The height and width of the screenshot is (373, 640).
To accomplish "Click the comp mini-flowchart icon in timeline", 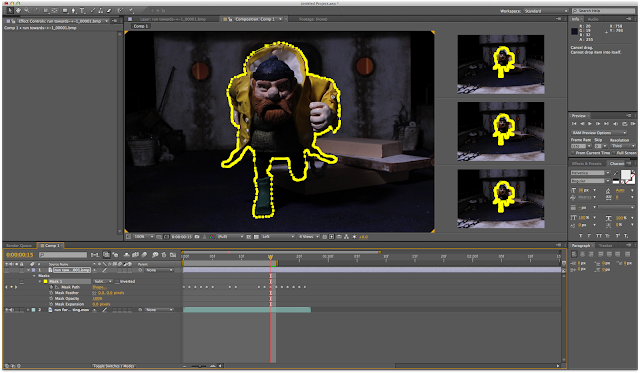I will (95, 255).
